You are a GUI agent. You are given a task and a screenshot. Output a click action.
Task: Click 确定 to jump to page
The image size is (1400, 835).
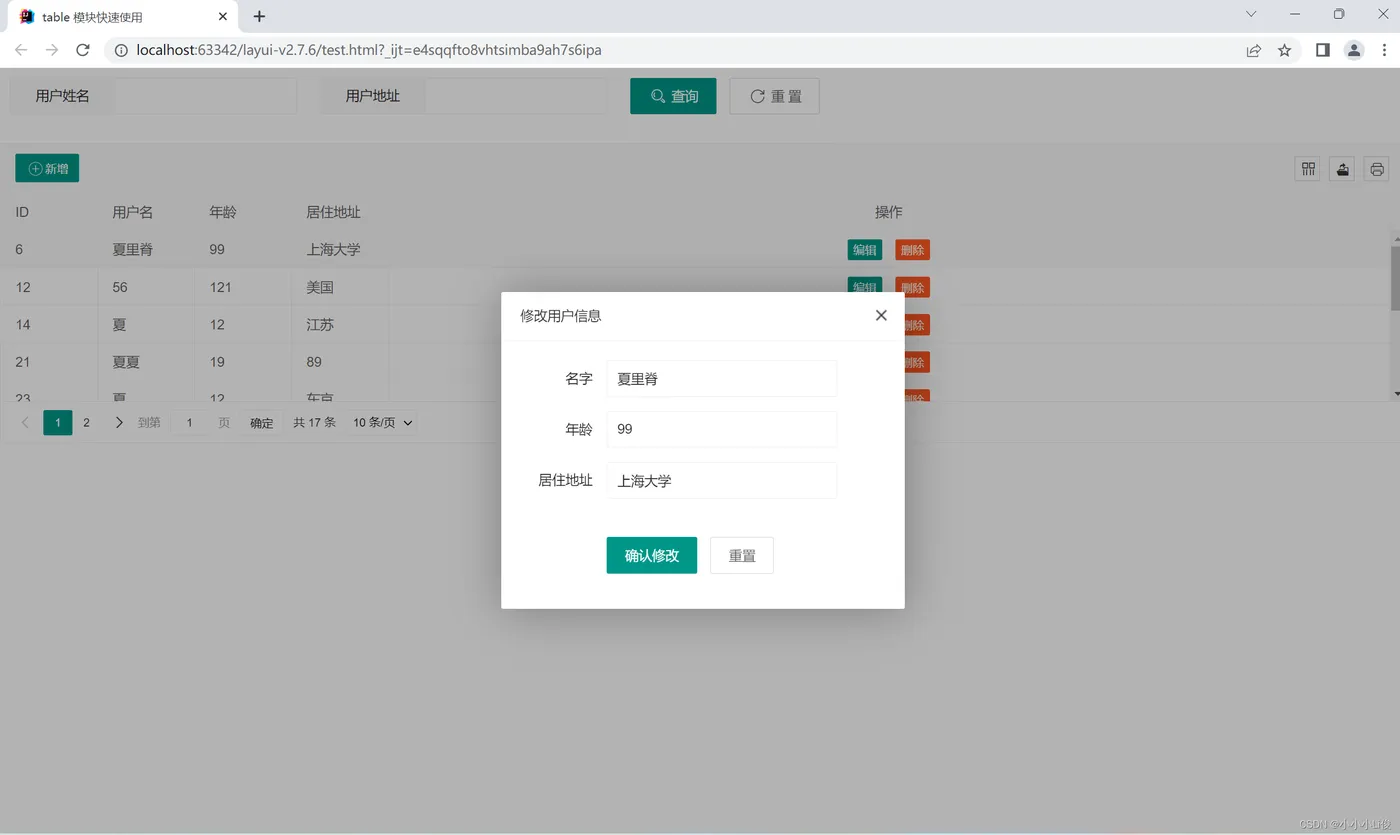click(x=261, y=423)
